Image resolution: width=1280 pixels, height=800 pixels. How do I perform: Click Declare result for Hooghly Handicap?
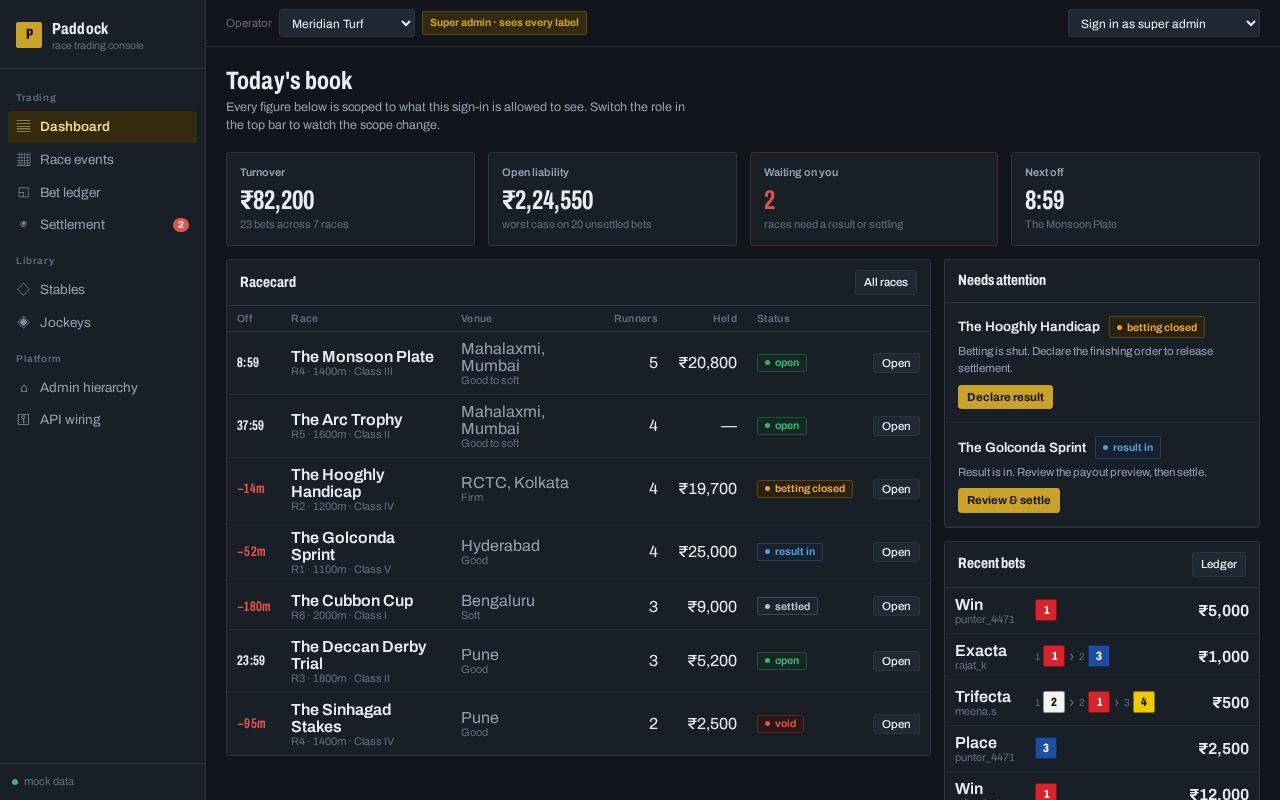(x=1005, y=397)
